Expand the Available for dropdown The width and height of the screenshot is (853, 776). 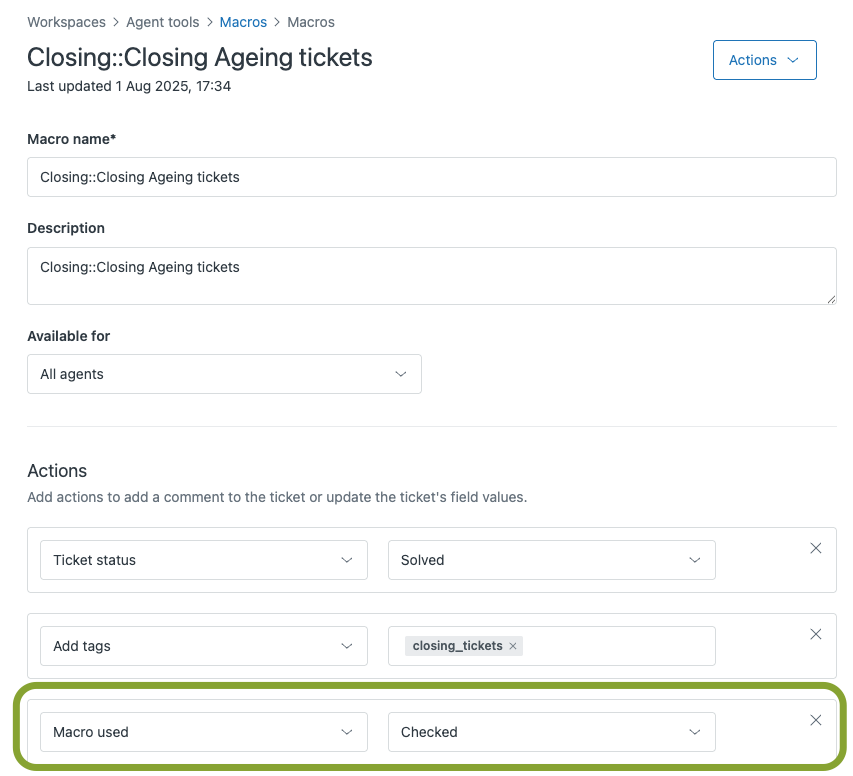pyautogui.click(x=224, y=374)
